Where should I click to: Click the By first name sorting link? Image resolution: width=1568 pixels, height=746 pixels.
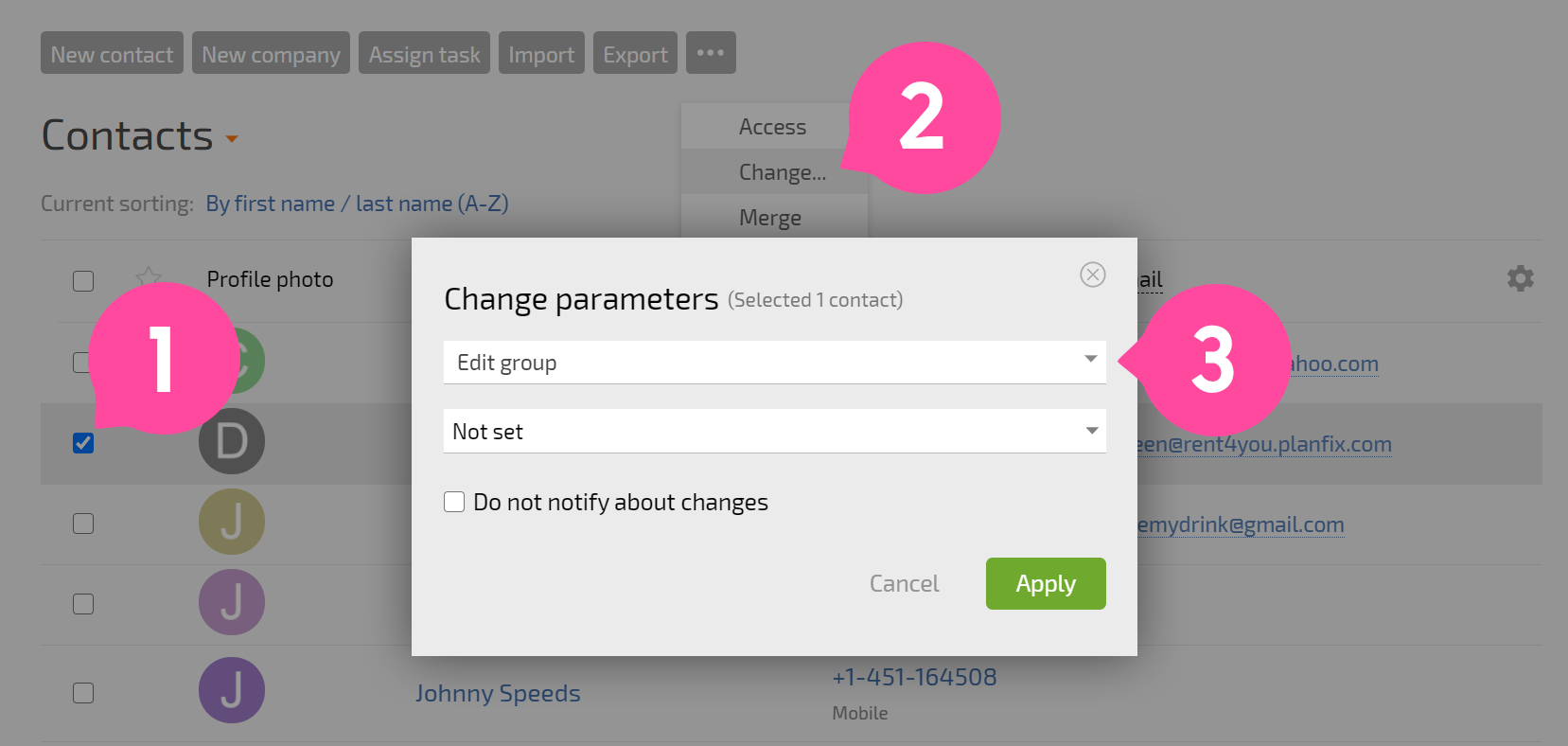(x=358, y=204)
